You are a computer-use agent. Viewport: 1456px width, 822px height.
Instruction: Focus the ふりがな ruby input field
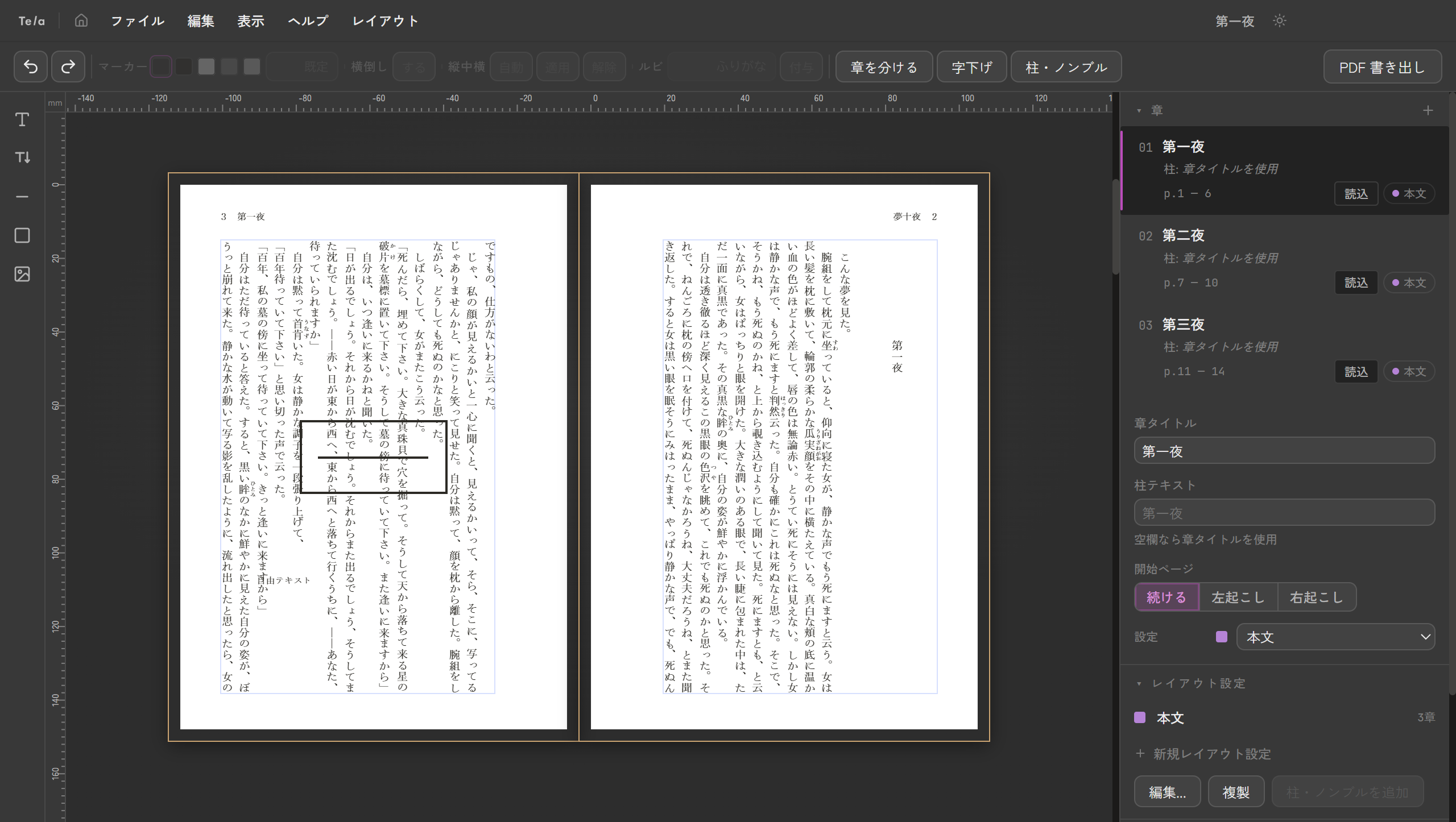point(721,67)
